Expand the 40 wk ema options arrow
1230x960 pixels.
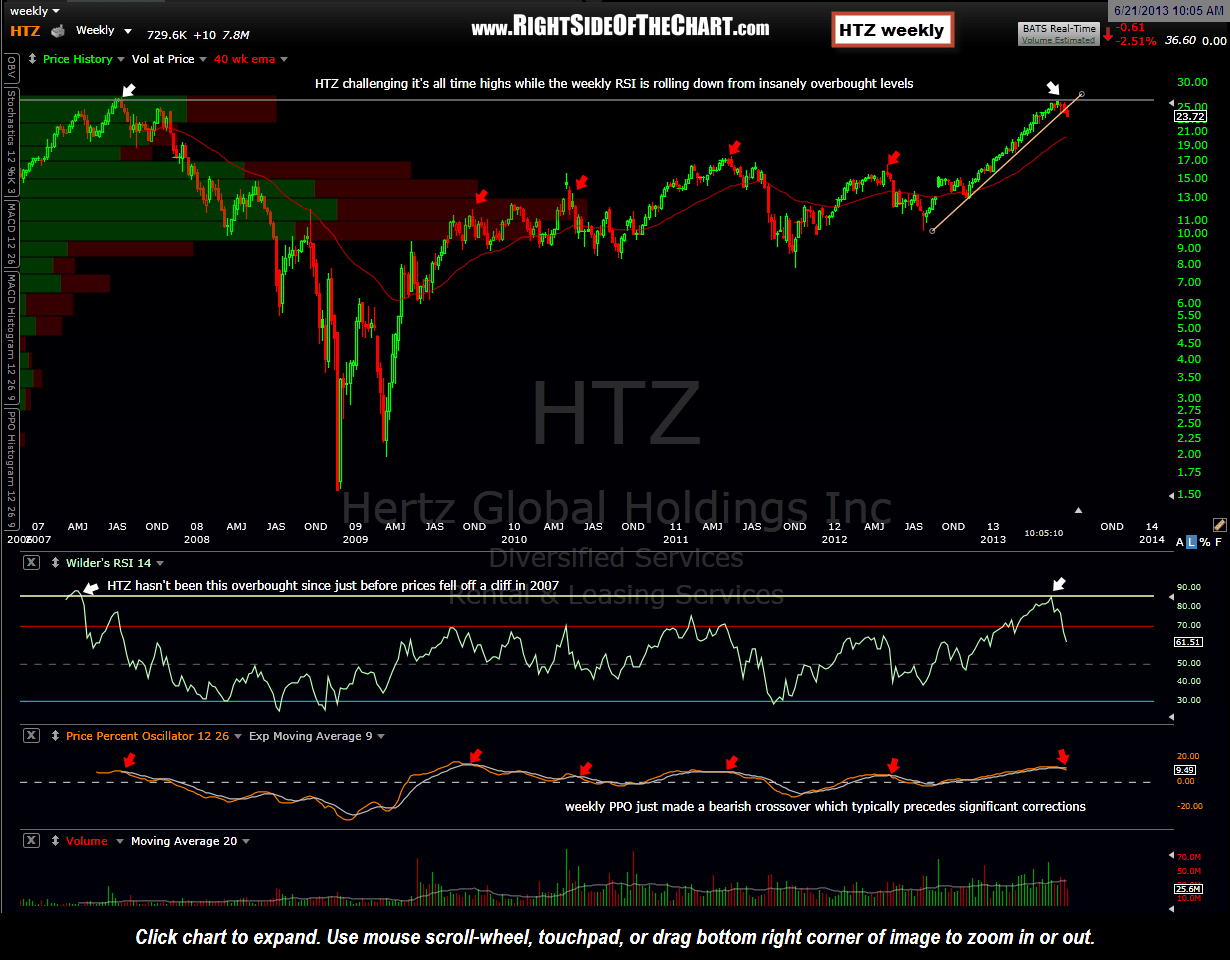284,60
